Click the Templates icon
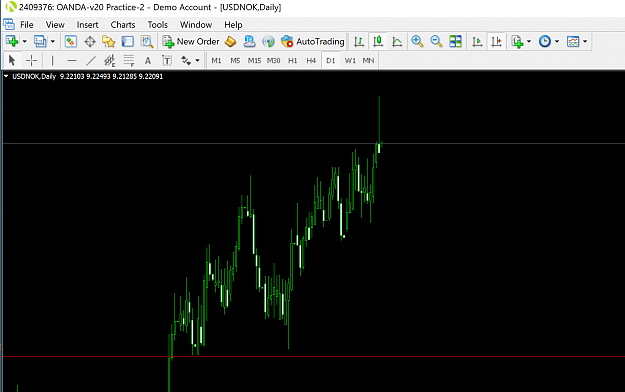 click(573, 41)
